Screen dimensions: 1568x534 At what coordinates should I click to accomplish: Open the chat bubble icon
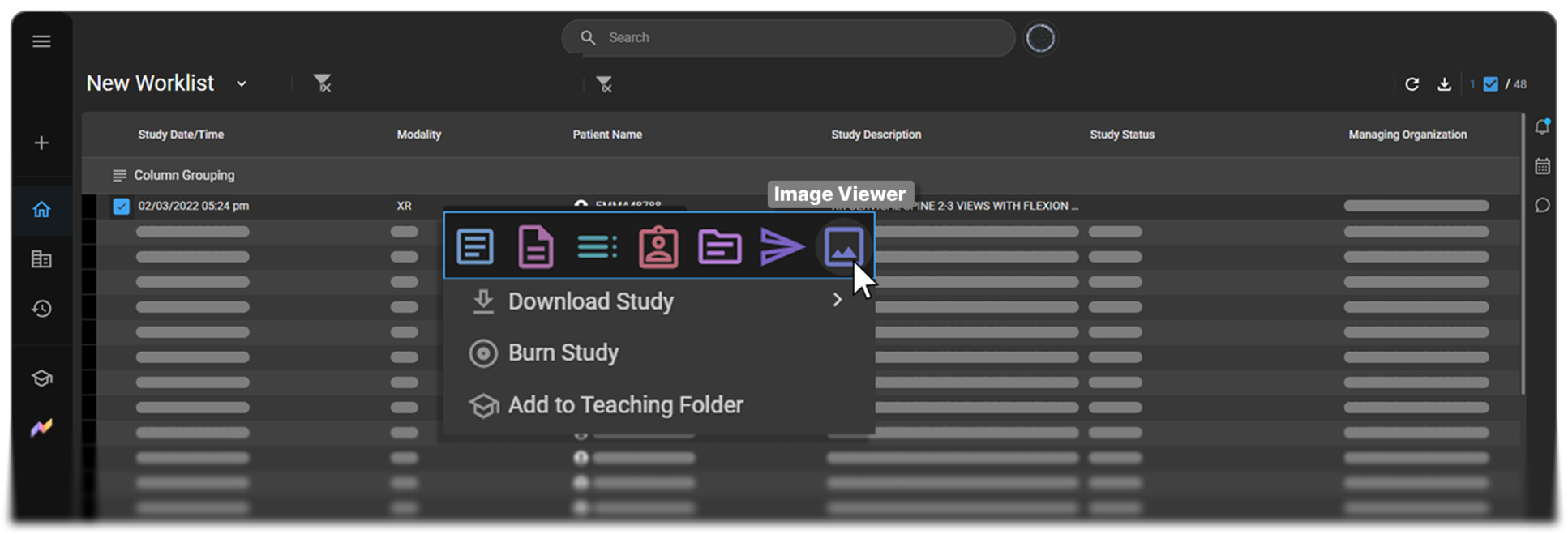pos(1542,206)
